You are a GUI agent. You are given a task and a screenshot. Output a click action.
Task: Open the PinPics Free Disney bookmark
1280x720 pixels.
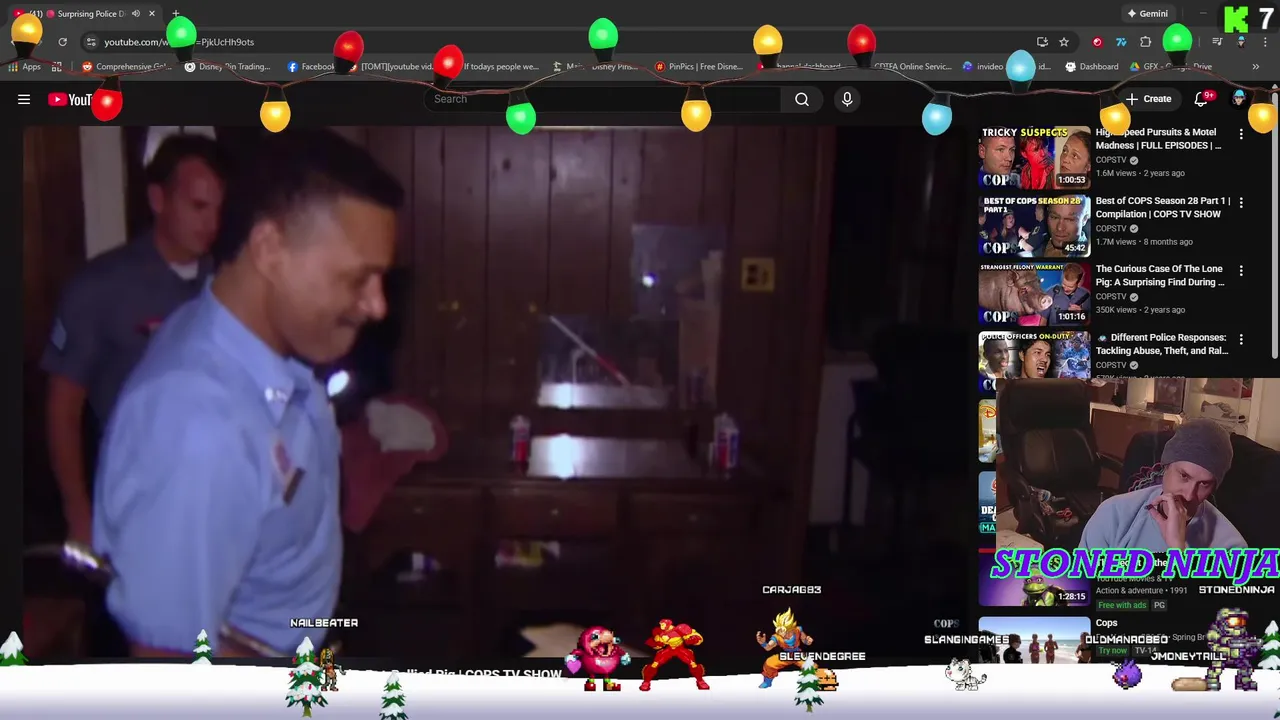[x=699, y=67]
